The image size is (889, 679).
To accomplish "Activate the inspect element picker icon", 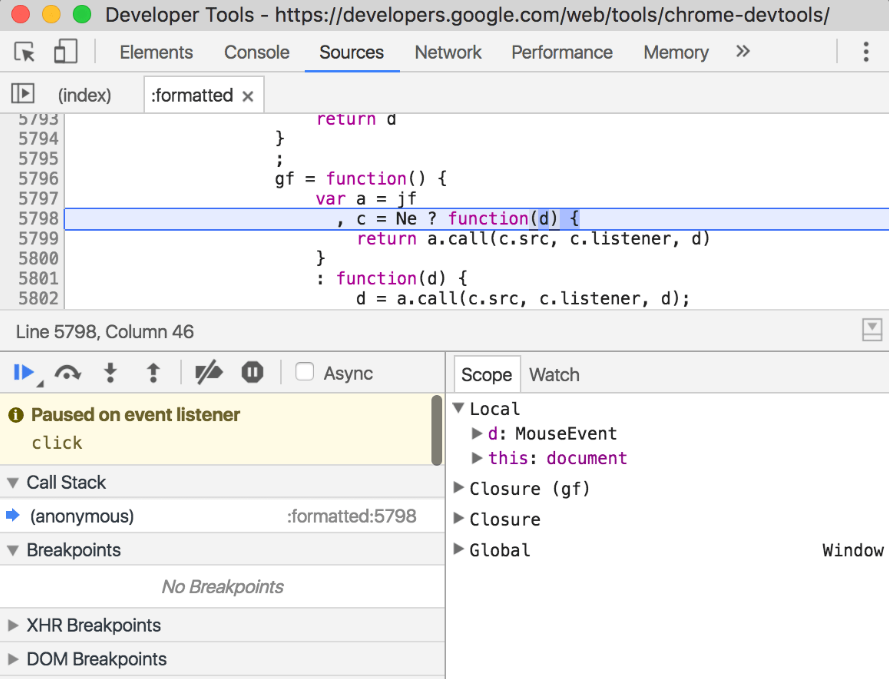I will pos(24,52).
